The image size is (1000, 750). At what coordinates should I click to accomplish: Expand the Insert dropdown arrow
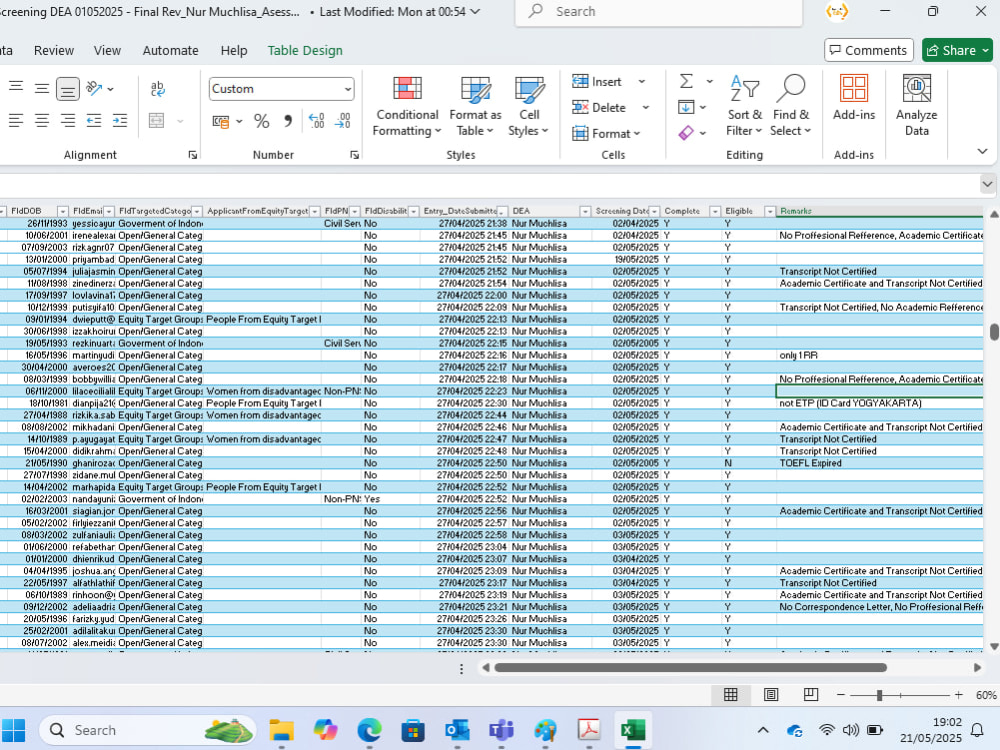(x=642, y=82)
